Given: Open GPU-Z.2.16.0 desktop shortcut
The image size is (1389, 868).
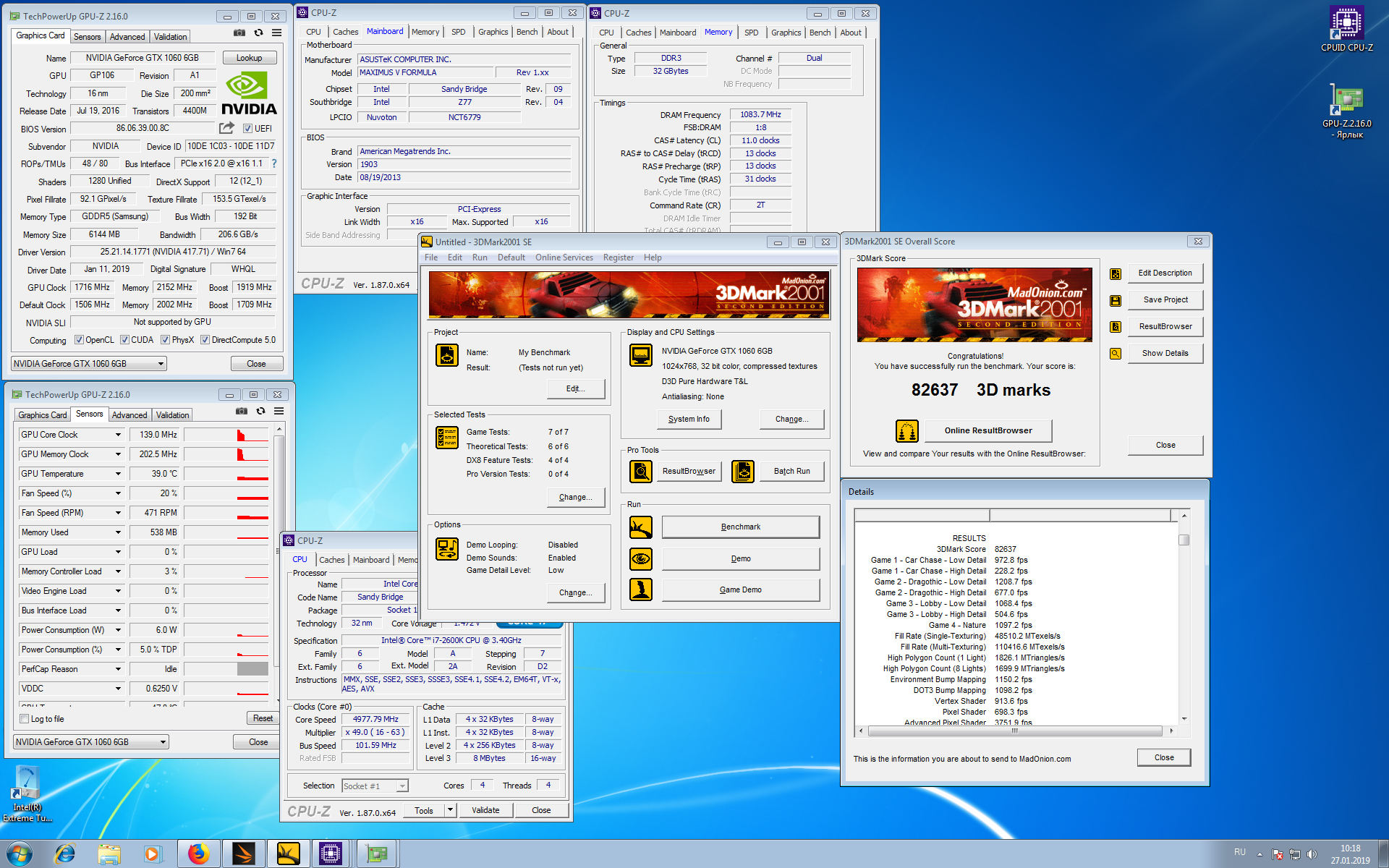Looking at the screenshot, I should [1346, 112].
